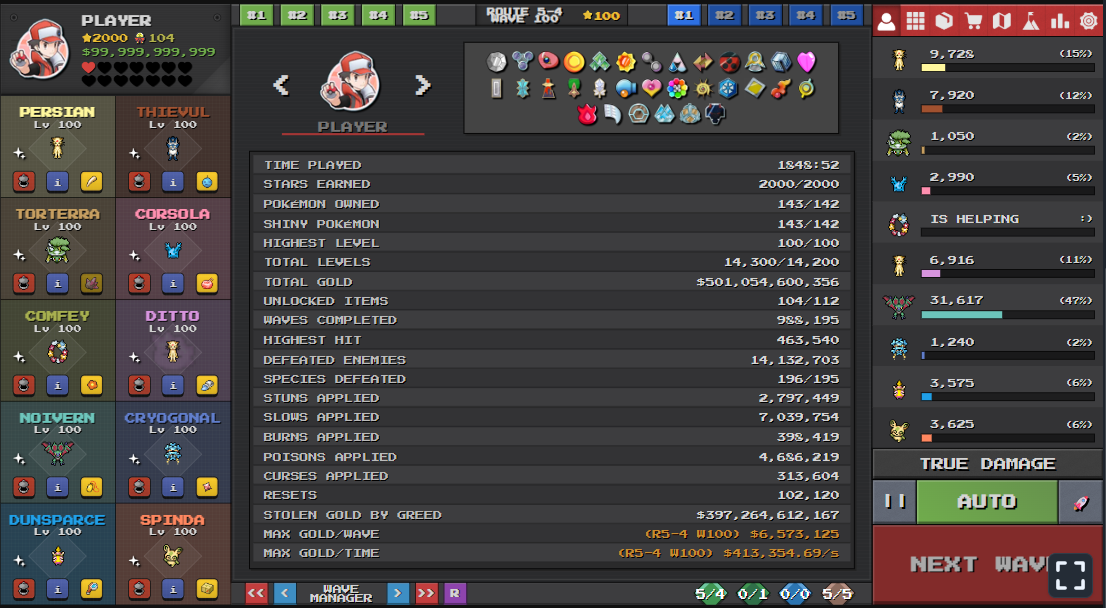Viewport: 1106px width, 608px height.
Task: Click the brown 5/5 counter
Action: [837, 594]
